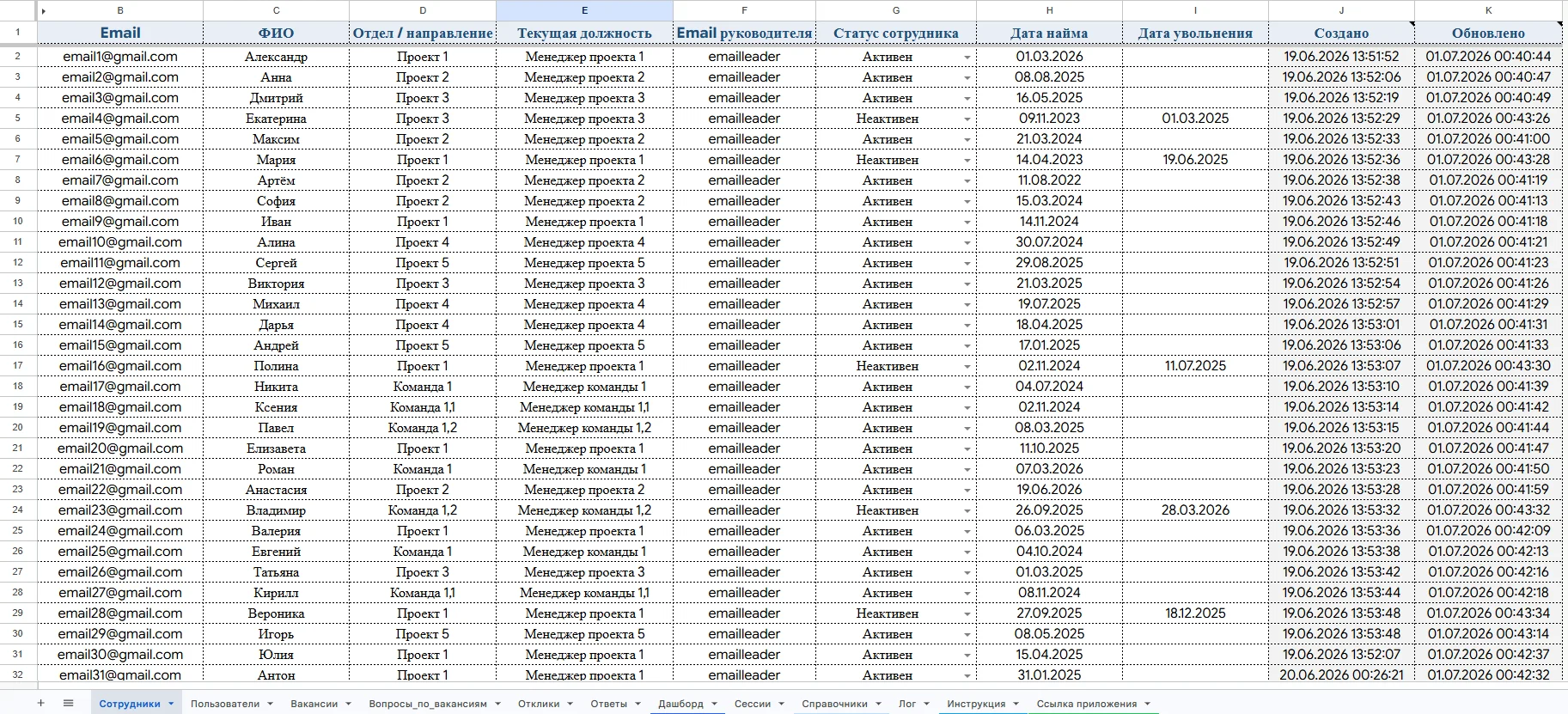Select dismissal date 28.03.2026
The image size is (1568, 714).
[1195, 510]
